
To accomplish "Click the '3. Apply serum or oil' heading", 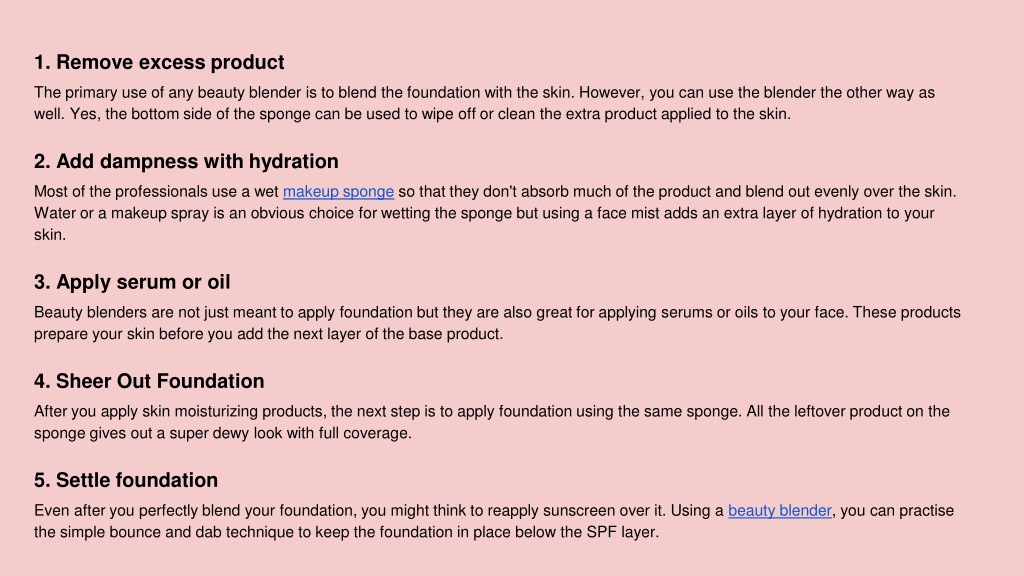I will 132,282.
